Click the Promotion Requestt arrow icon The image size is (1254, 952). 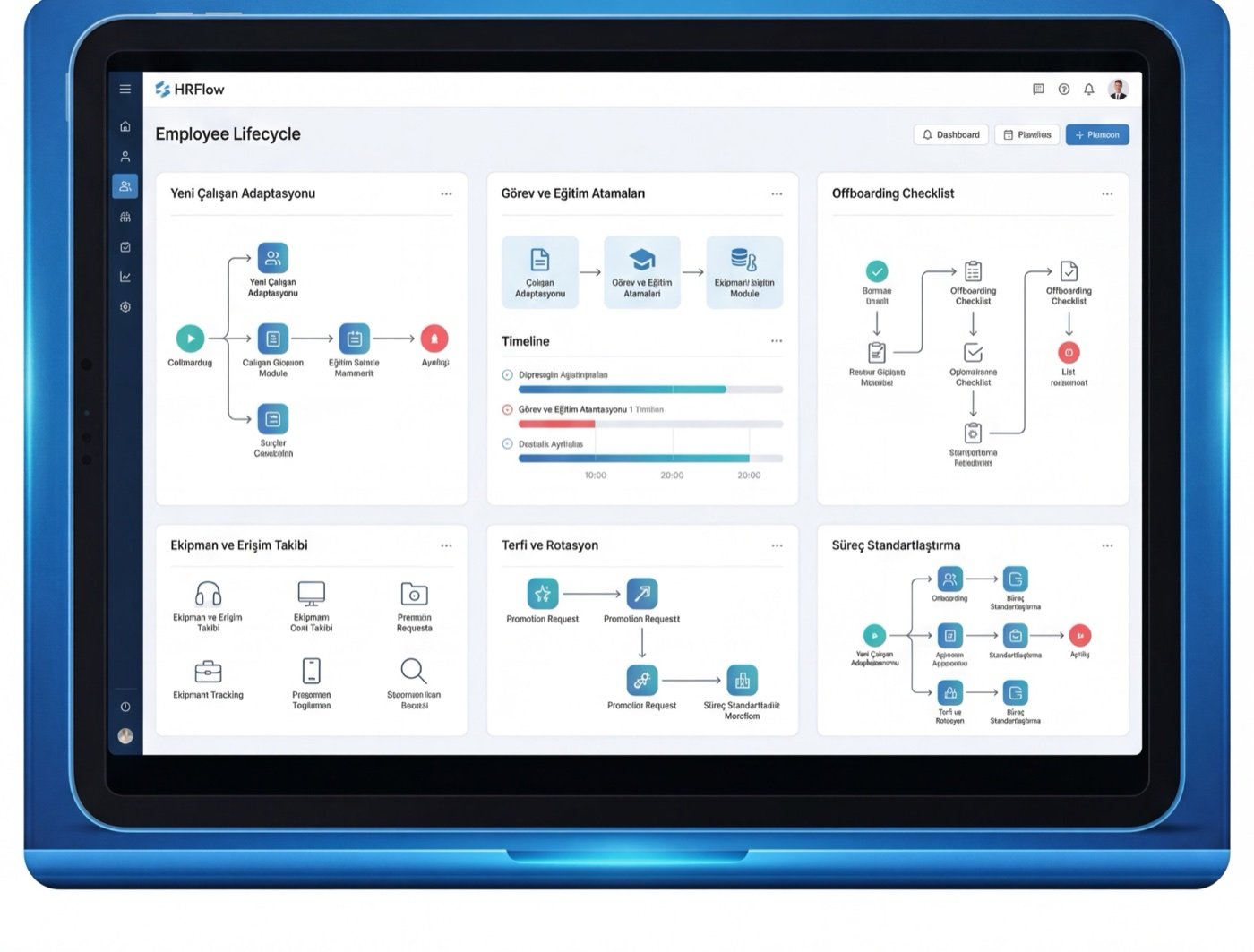click(642, 594)
